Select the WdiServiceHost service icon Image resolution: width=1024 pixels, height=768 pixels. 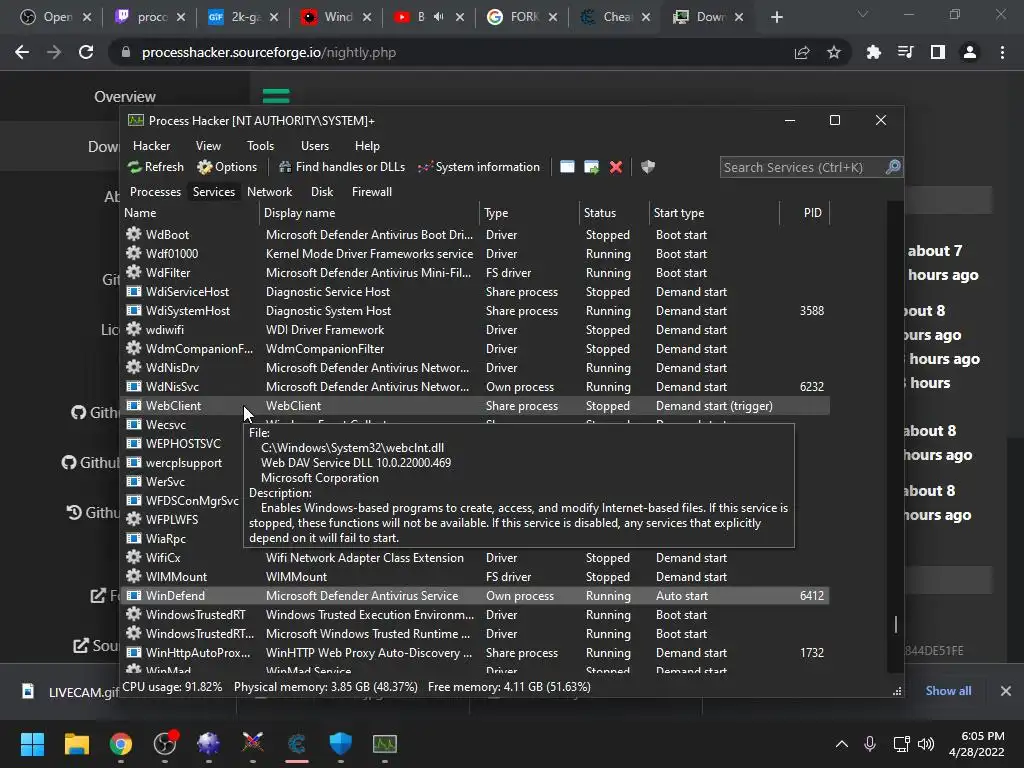pos(134,291)
